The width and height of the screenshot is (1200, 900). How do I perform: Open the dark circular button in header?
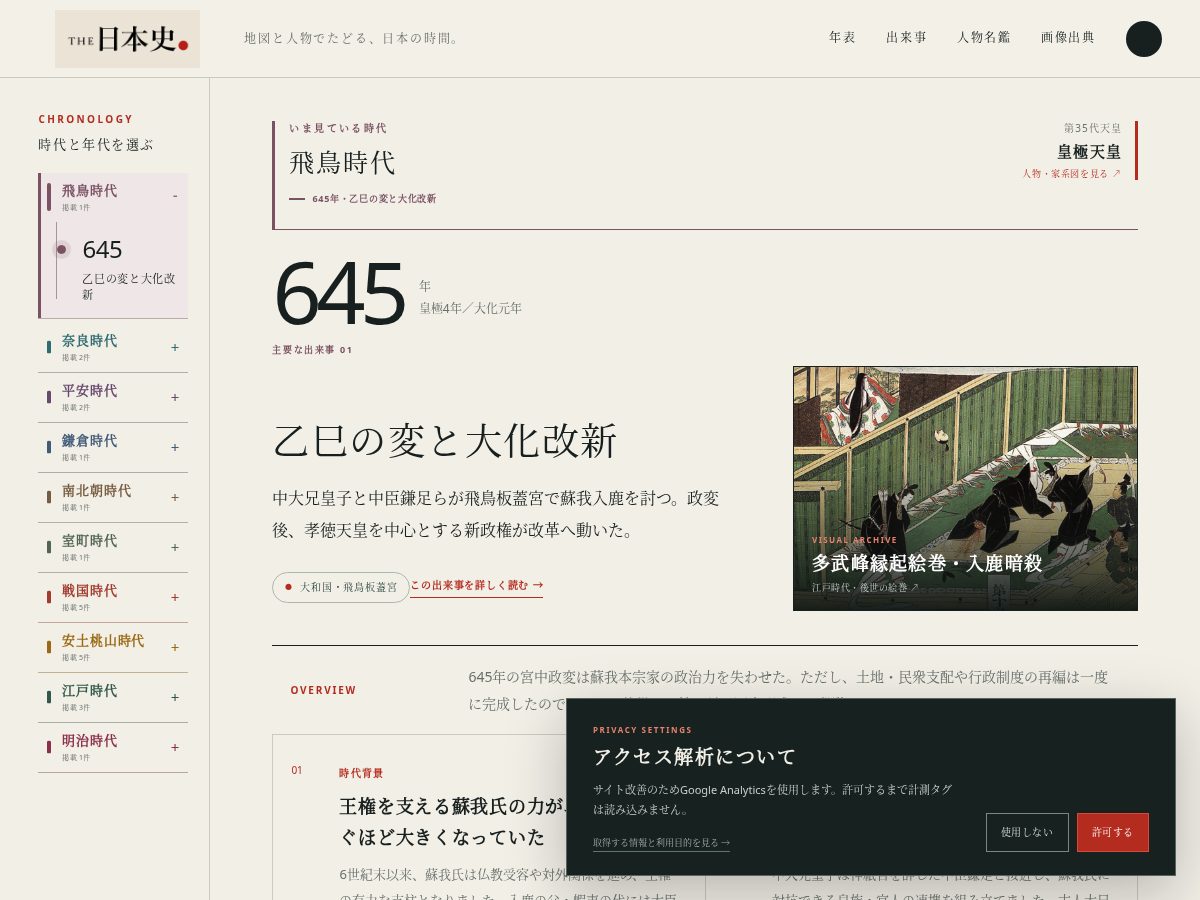[x=1143, y=39]
